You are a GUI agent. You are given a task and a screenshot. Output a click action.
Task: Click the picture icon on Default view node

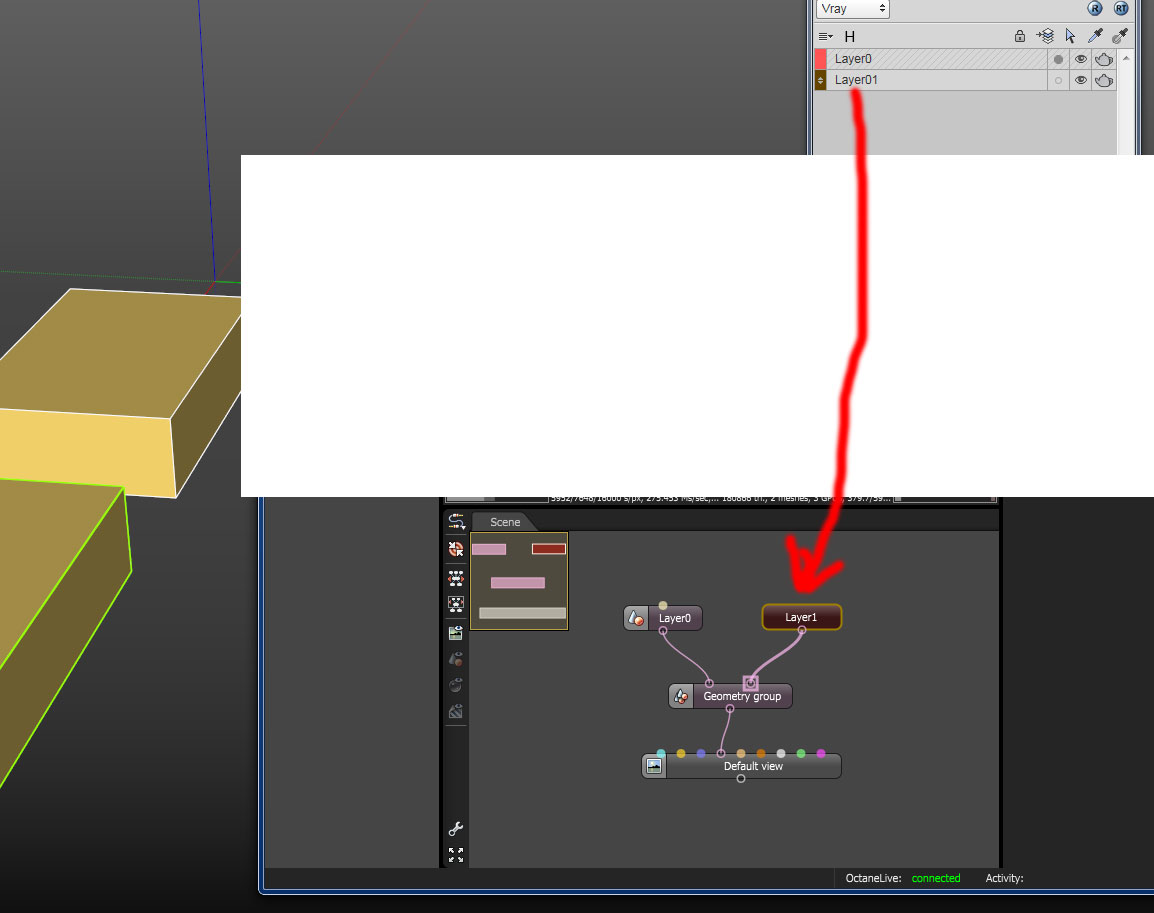(x=654, y=766)
